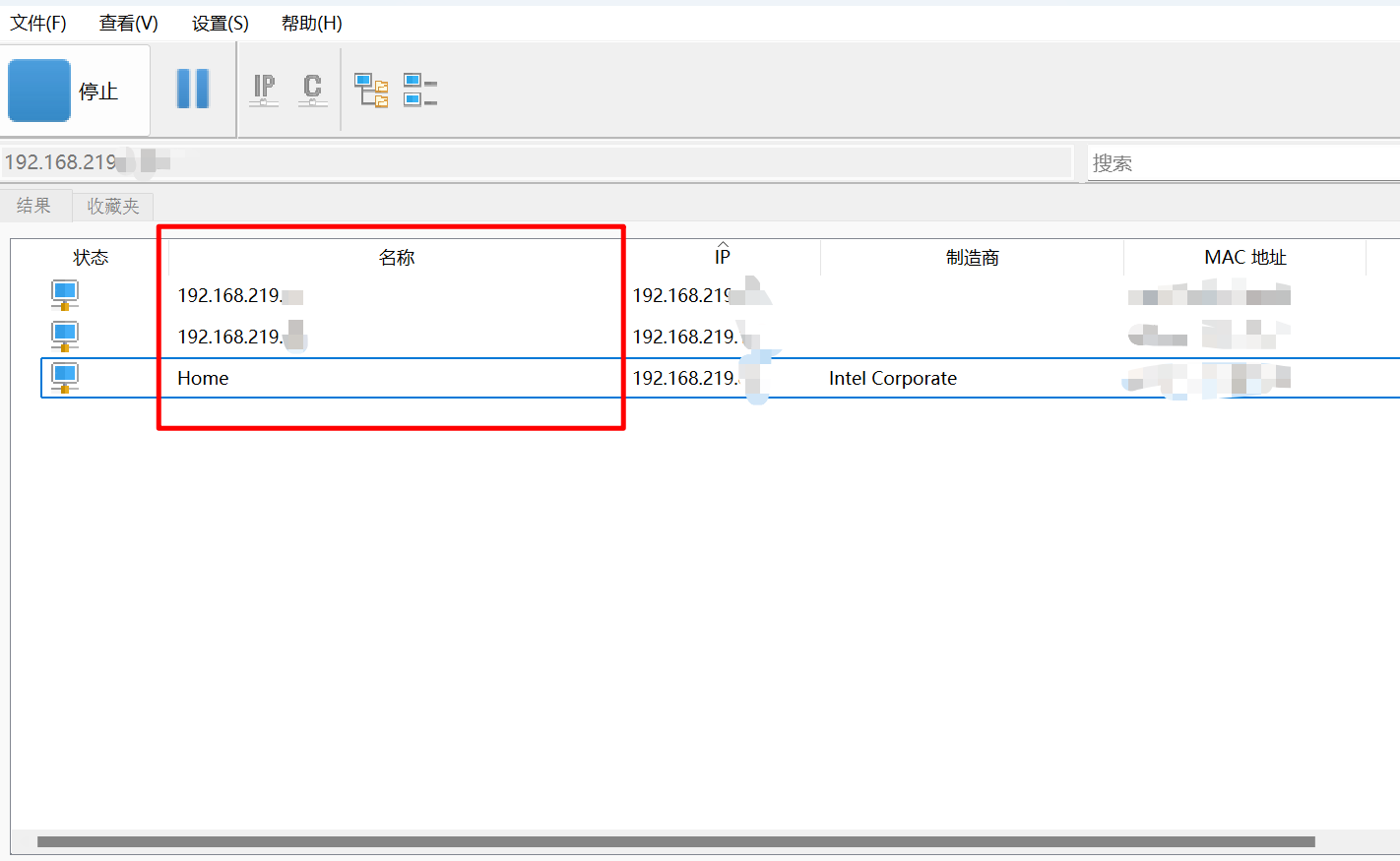Click the horizontal scrollbar at the bottom

675,842
